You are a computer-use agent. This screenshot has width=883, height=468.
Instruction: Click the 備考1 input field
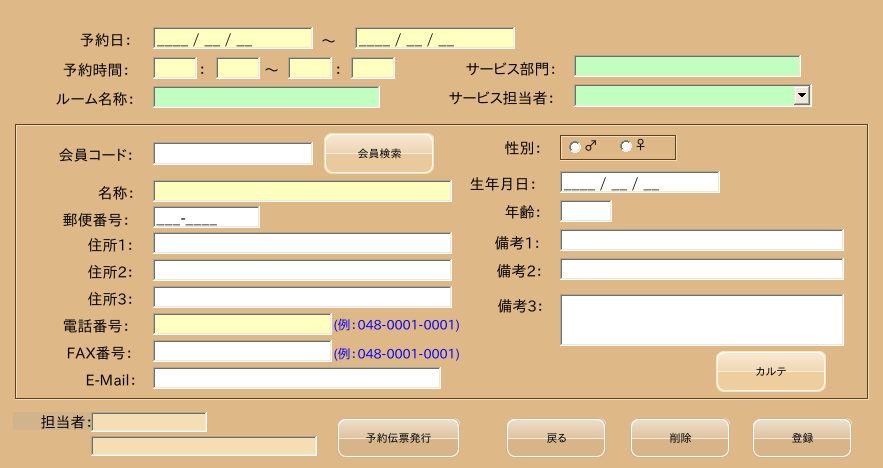click(x=702, y=240)
